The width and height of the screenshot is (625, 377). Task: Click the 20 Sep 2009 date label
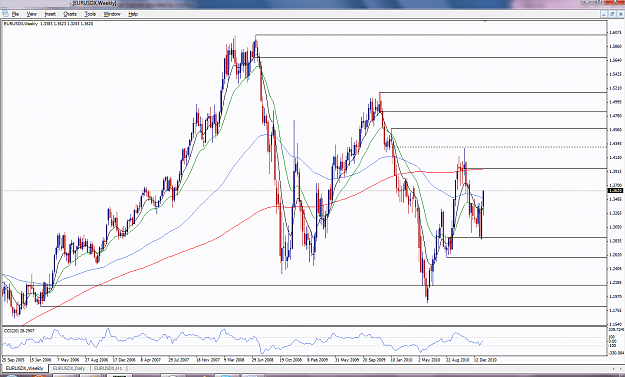tap(374, 359)
